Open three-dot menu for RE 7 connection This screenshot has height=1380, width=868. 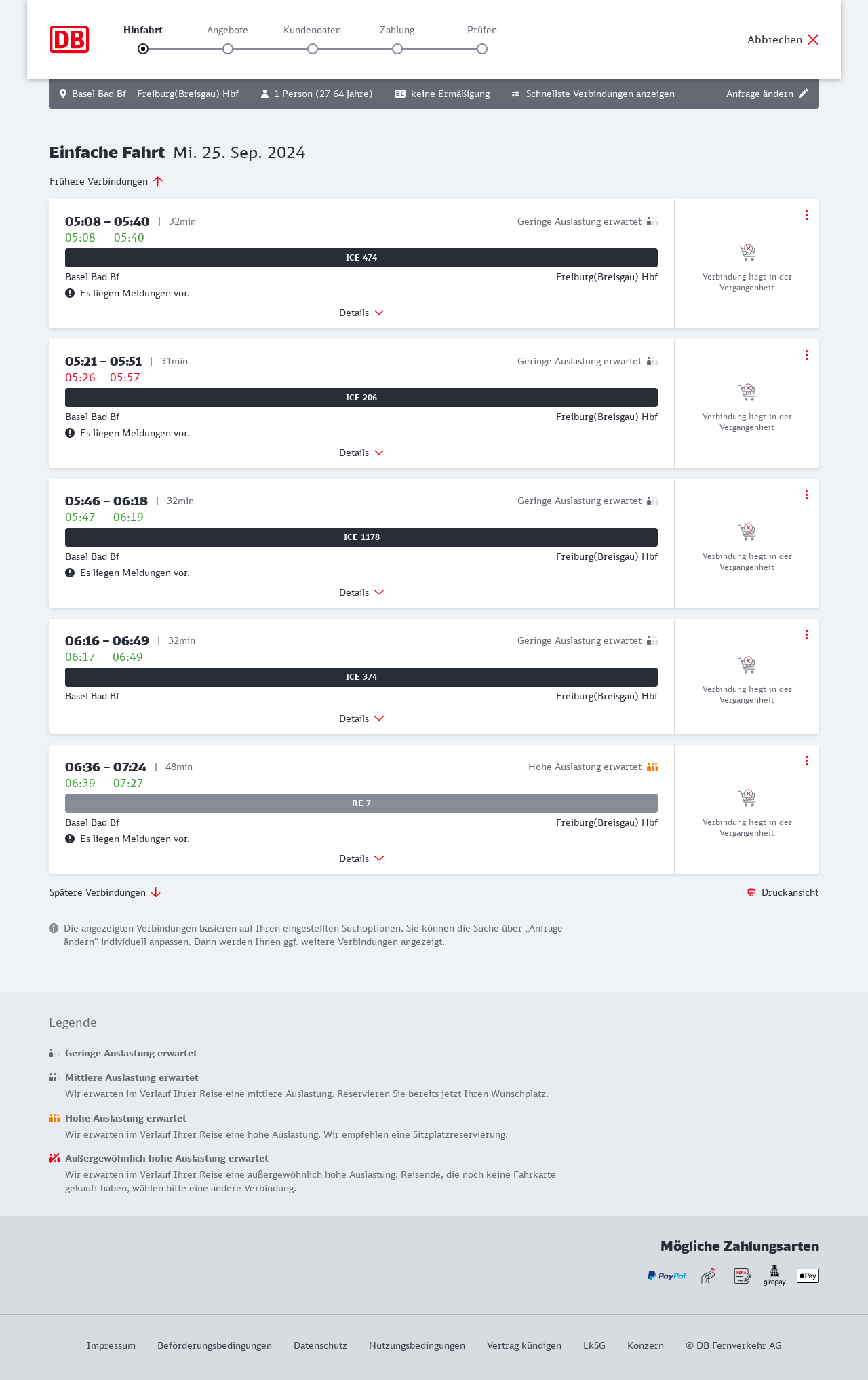point(806,761)
